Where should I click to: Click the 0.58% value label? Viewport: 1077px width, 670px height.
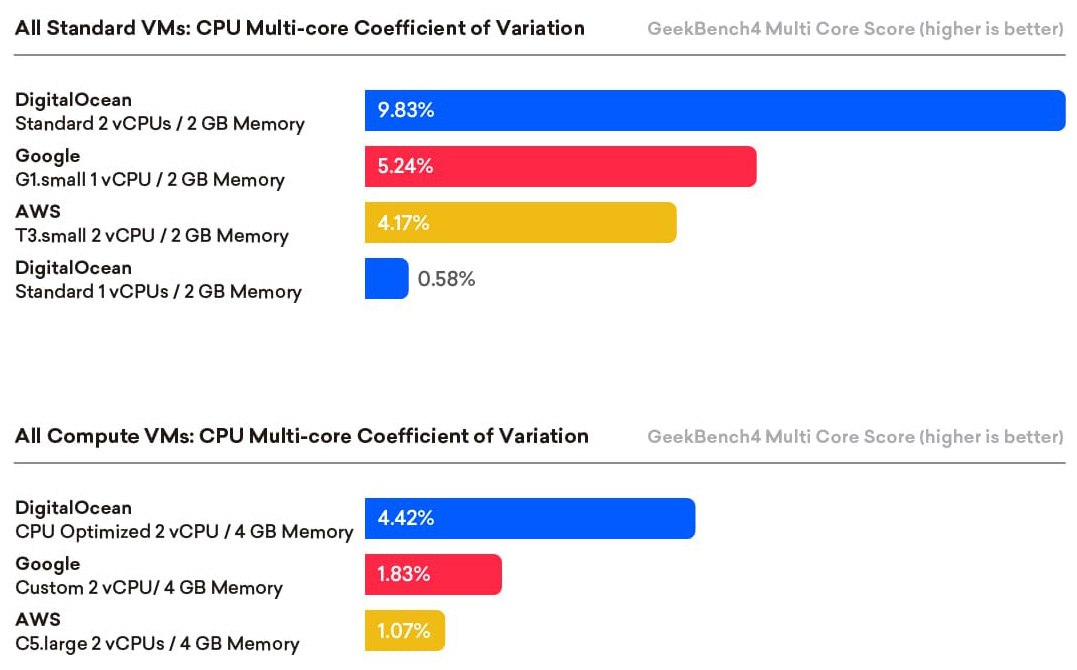pyautogui.click(x=446, y=279)
